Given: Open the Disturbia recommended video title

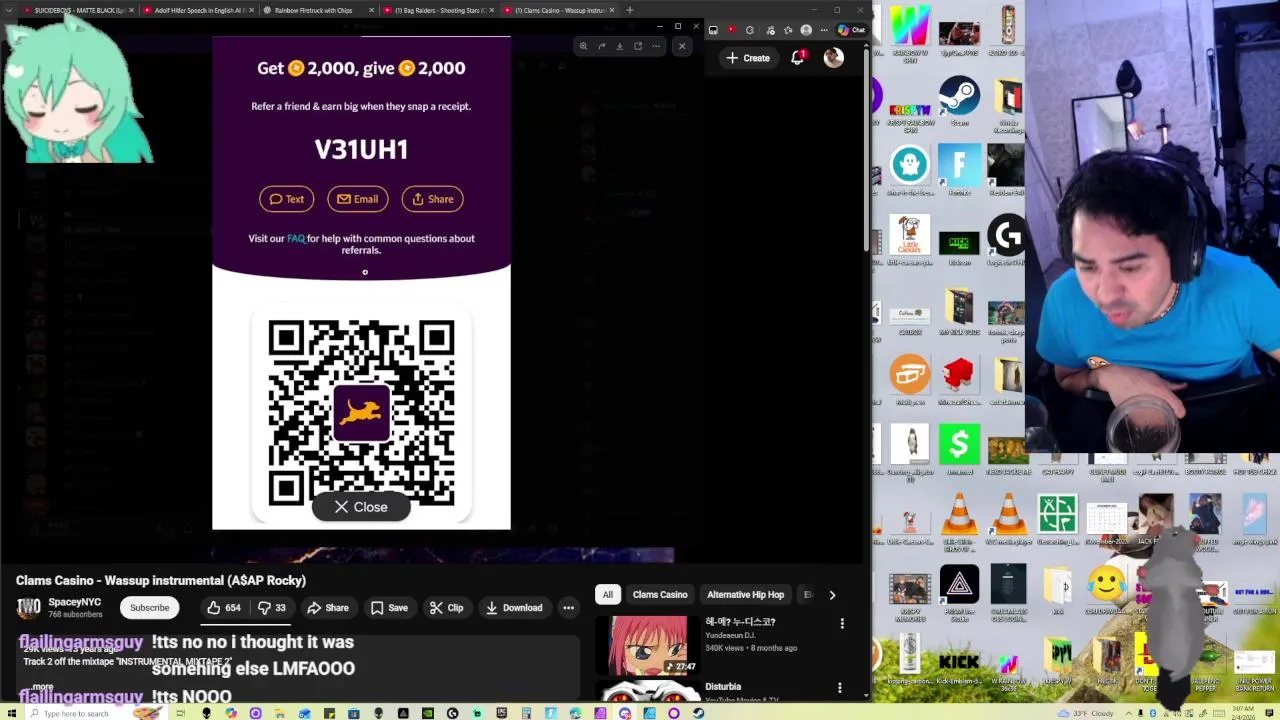Looking at the screenshot, I should (723, 687).
